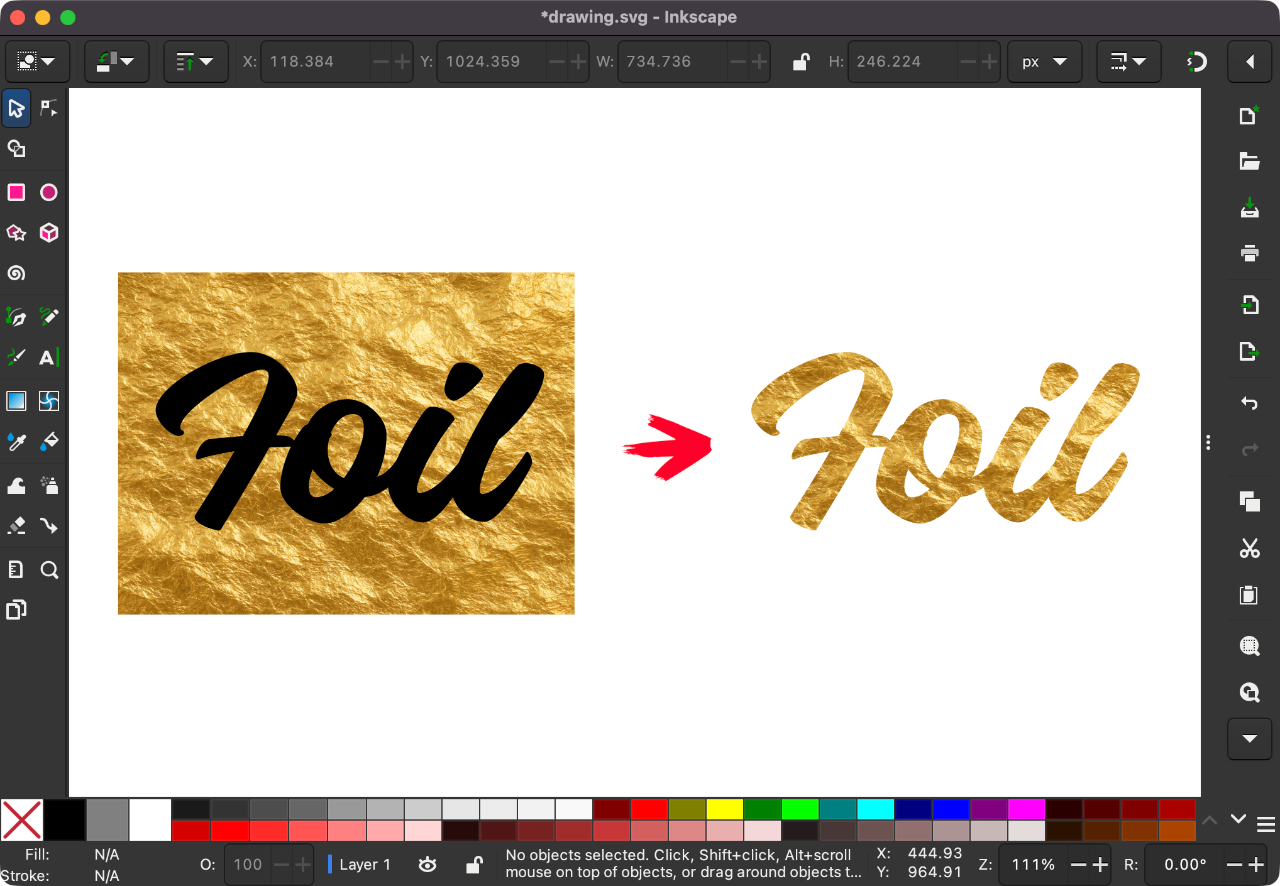Select the Connector tool
Viewport: 1280px width, 886px height.
pyautogui.click(x=48, y=525)
